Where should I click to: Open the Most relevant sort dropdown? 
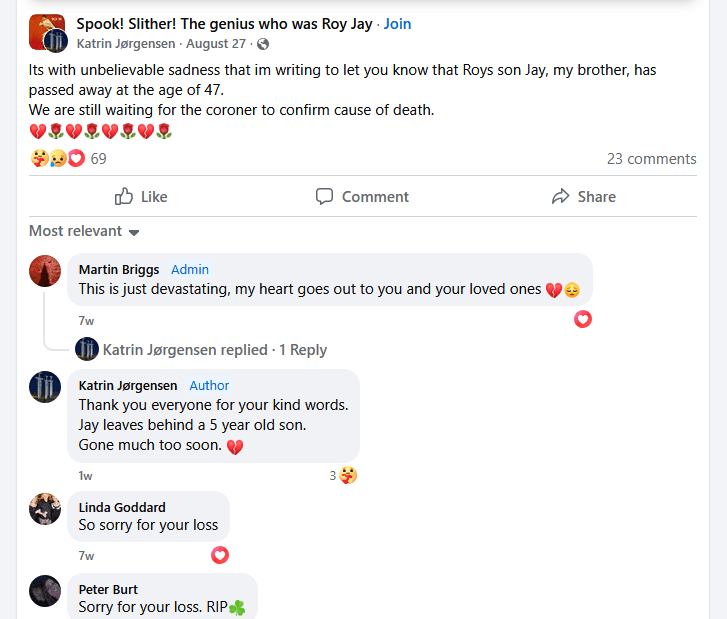84,231
